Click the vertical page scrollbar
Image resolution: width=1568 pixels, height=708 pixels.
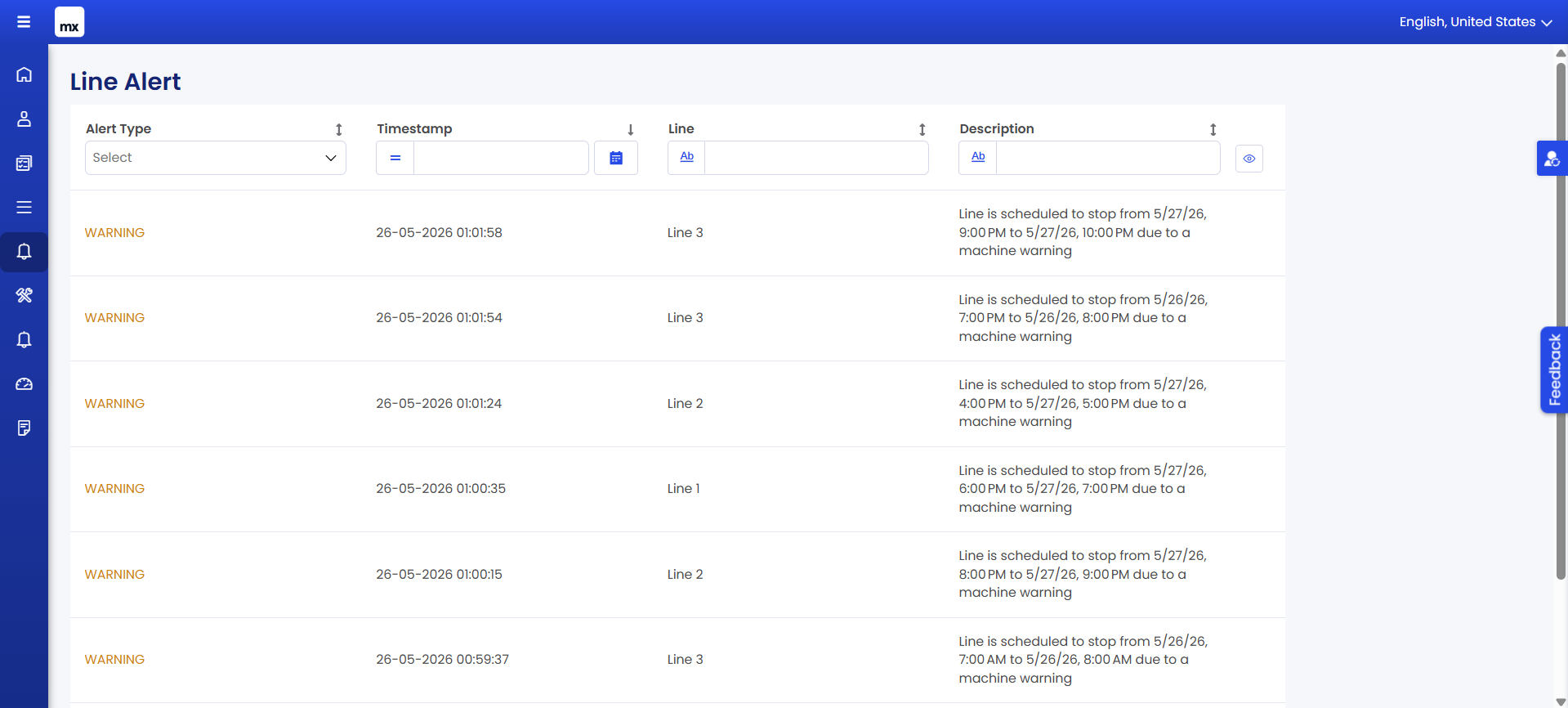tap(1561, 321)
